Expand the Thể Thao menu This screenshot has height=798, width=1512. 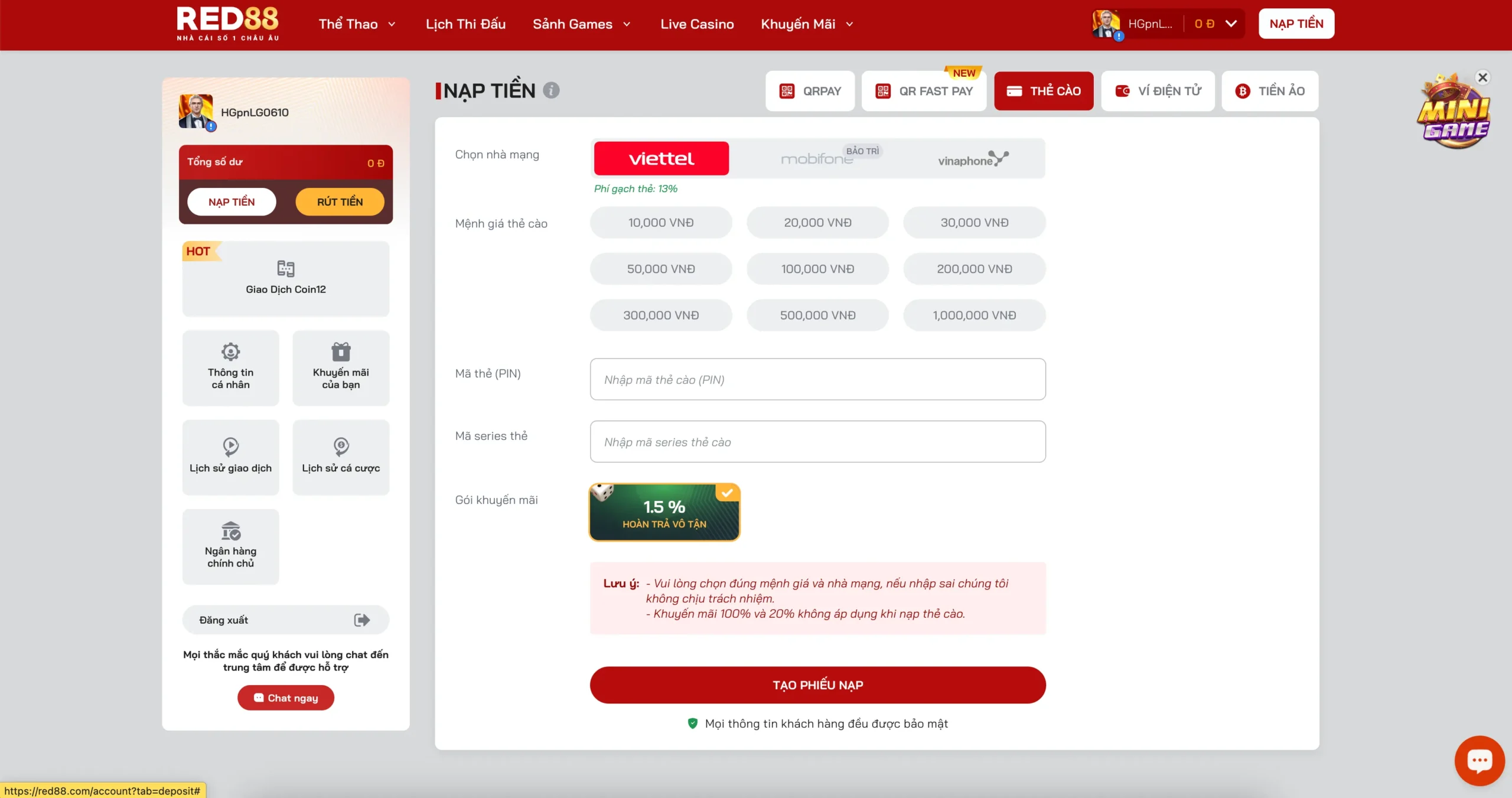[357, 24]
